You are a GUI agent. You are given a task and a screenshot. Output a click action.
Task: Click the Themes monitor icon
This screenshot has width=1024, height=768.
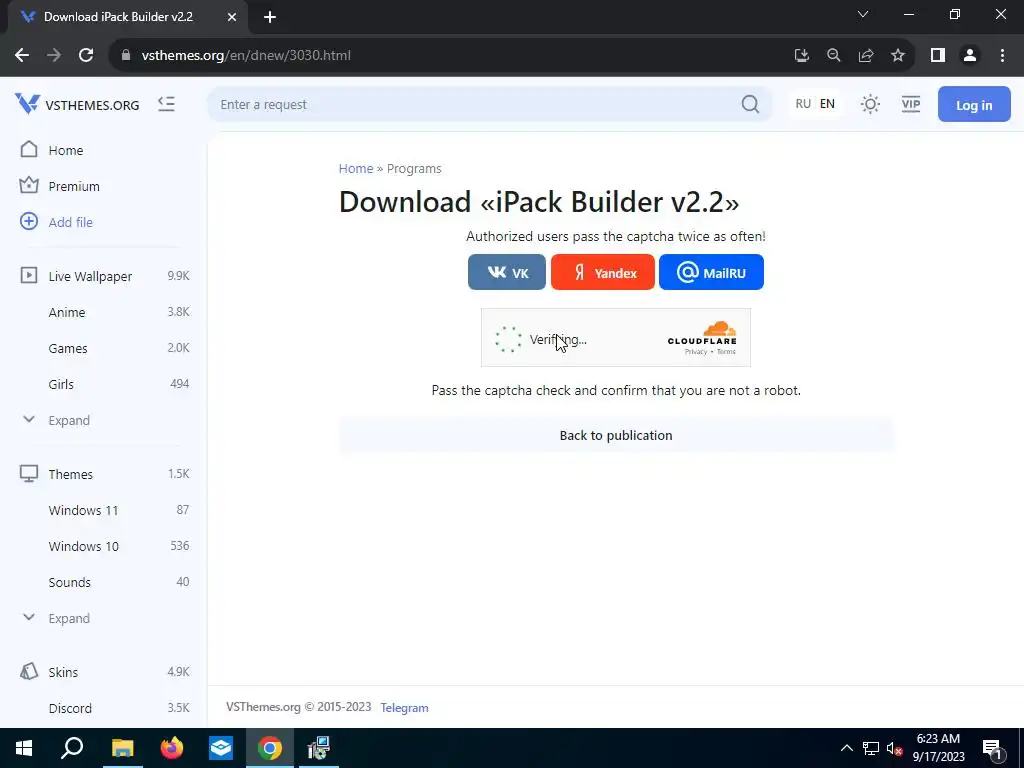29,473
